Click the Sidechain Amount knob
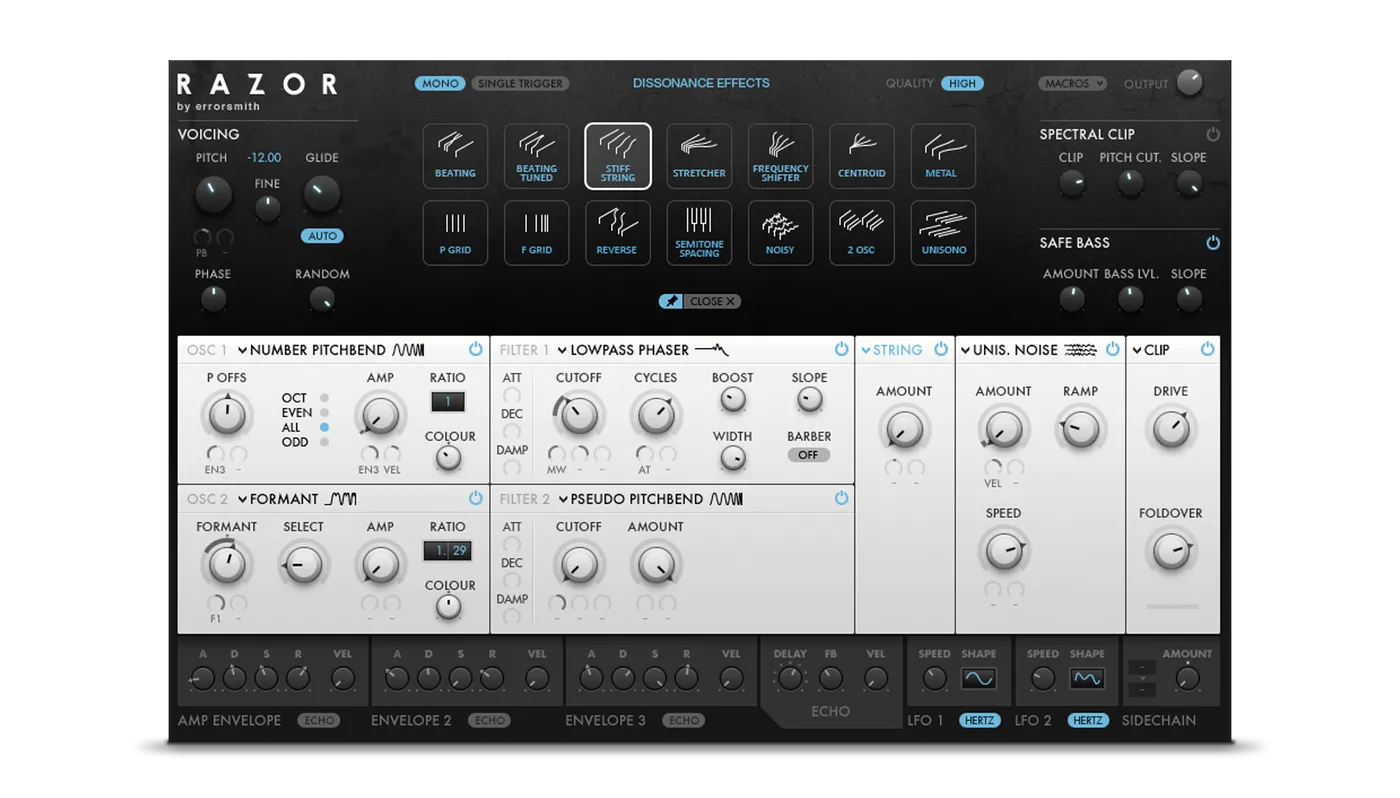The width and height of the screenshot is (1400, 798). point(1187,679)
